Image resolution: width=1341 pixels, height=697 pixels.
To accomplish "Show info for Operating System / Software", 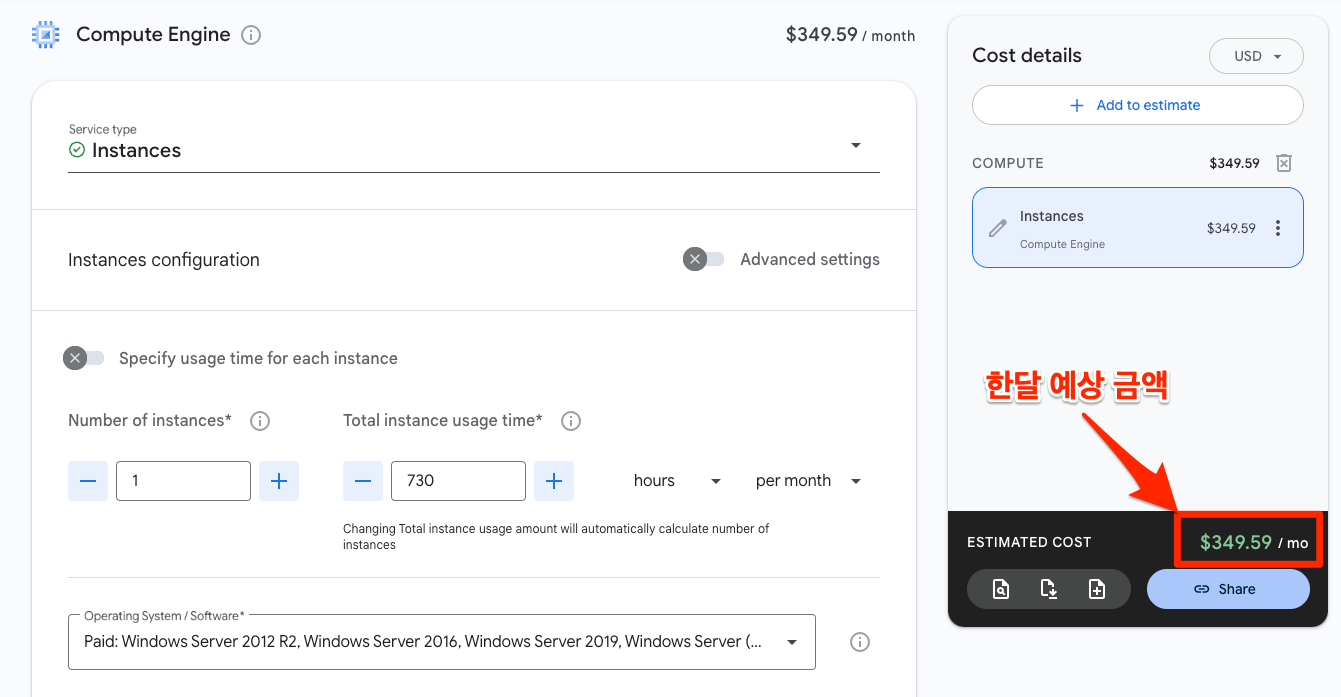I will (x=860, y=642).
